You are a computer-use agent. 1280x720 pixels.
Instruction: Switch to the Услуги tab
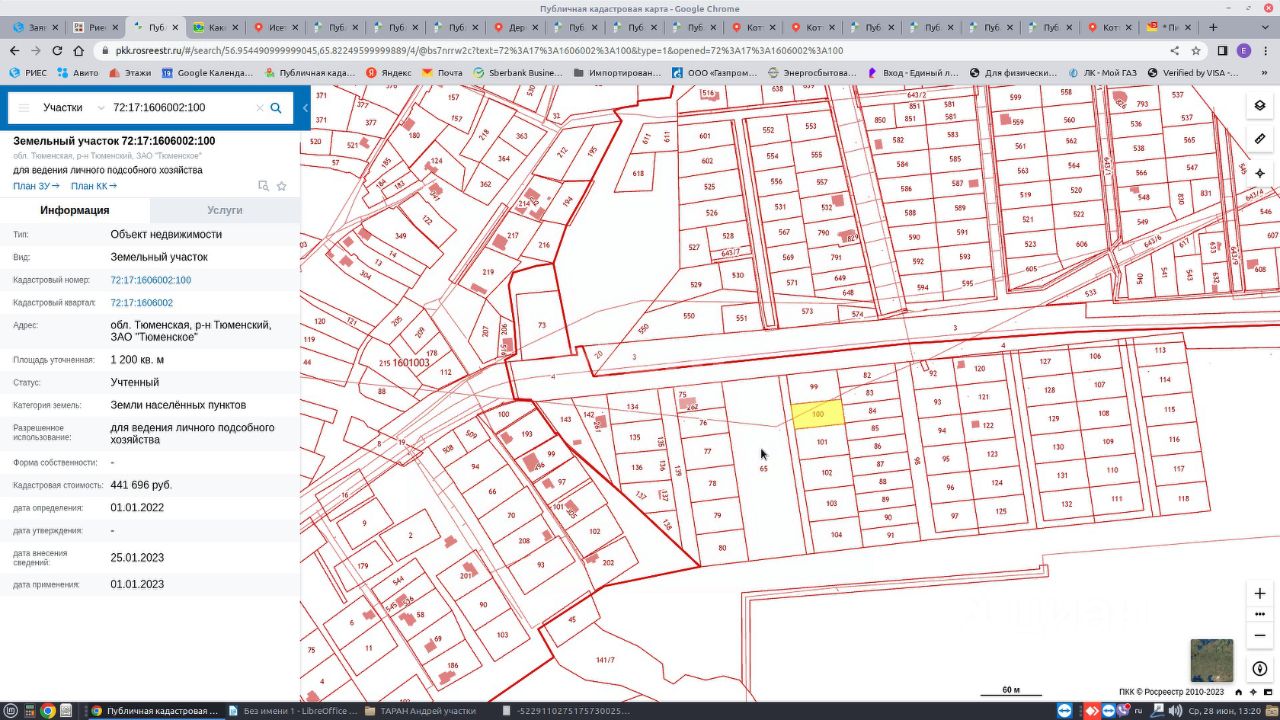click(225, 210)
